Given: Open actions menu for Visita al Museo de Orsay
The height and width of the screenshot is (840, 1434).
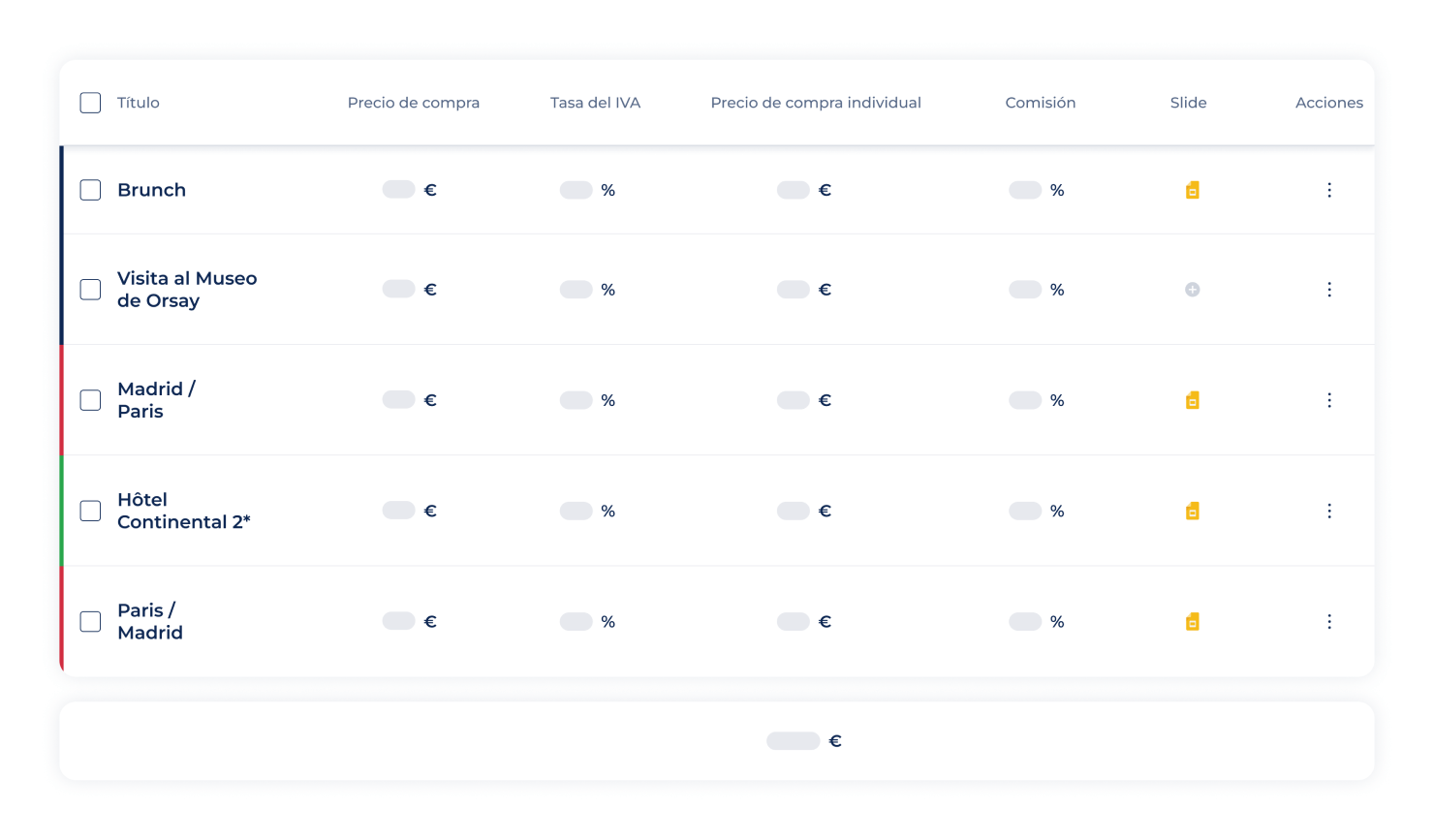Looking at the screenshot, I should (x=1328, y=290).
